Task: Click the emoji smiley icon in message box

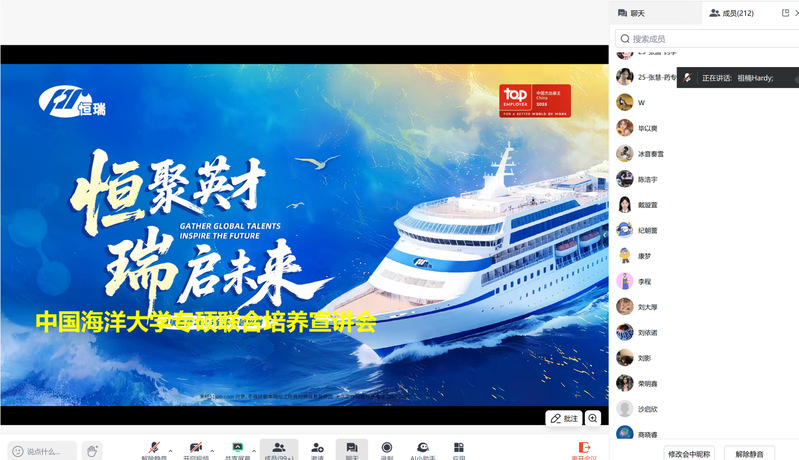Action: click(x=18, y=451)
